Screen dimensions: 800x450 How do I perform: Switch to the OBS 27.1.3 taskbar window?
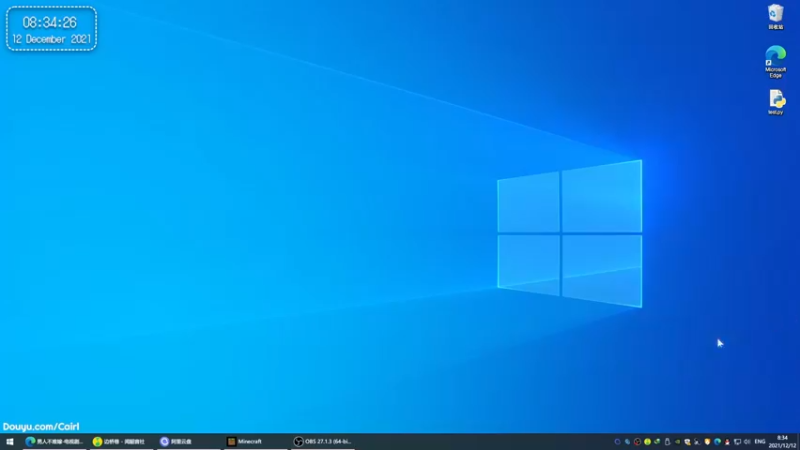click(322, 442)
